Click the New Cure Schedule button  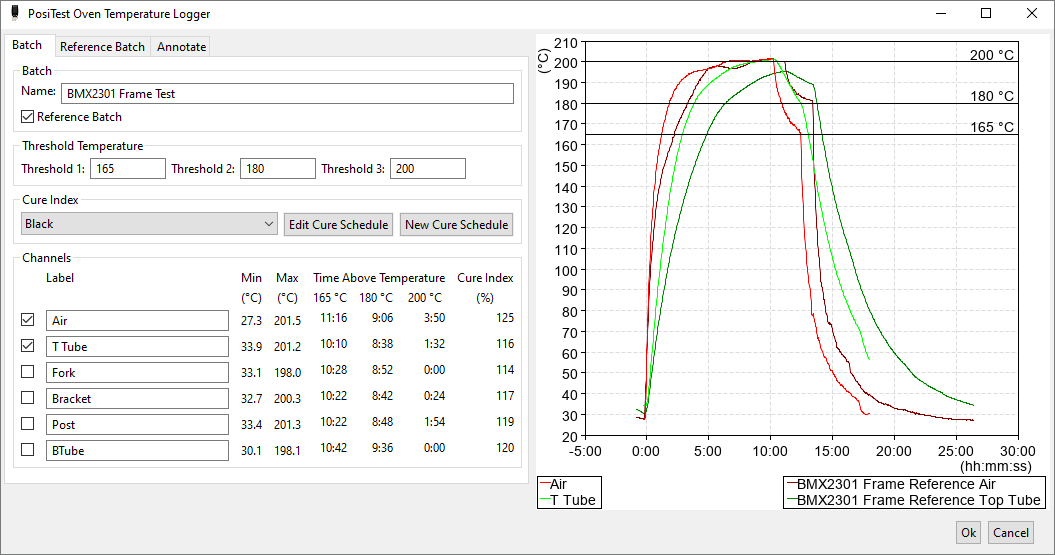[457, 225]
